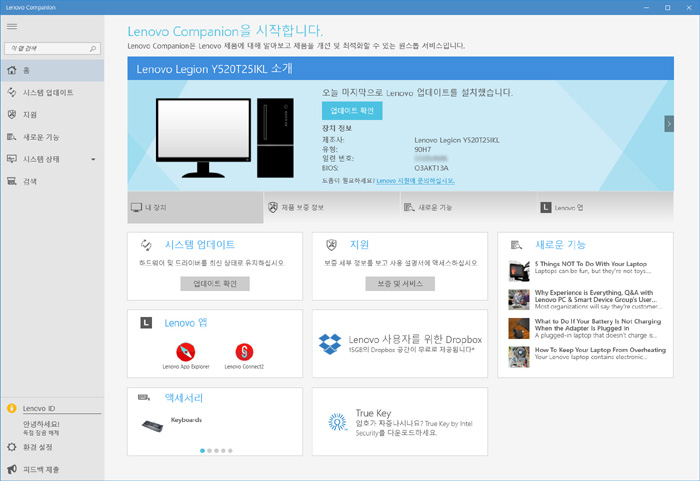This screenshot has width=700, height=481.
Task: Expand the 시스템 상태 dropdown arrow
Action: (93, 159)
